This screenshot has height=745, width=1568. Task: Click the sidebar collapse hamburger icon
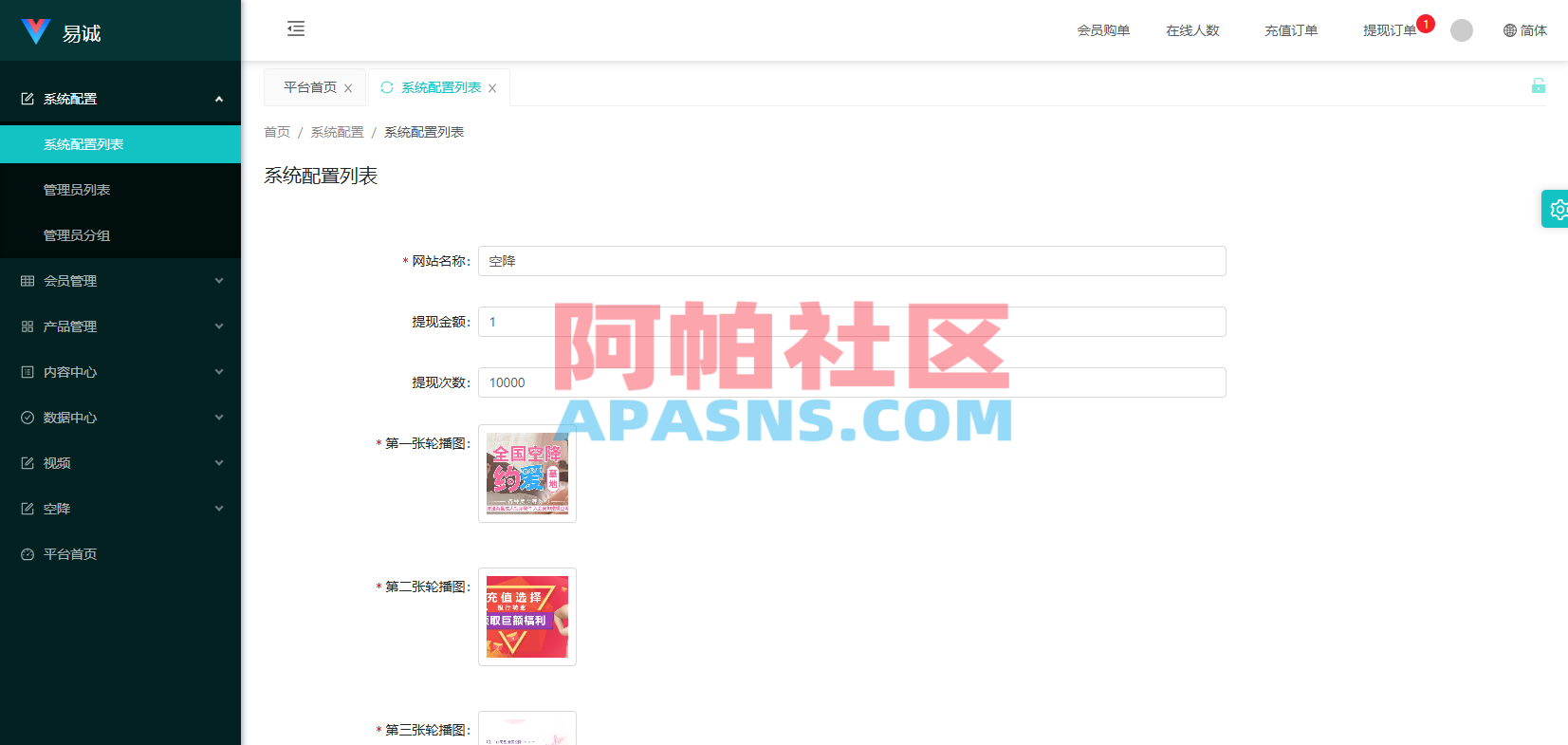click(296, 28)
